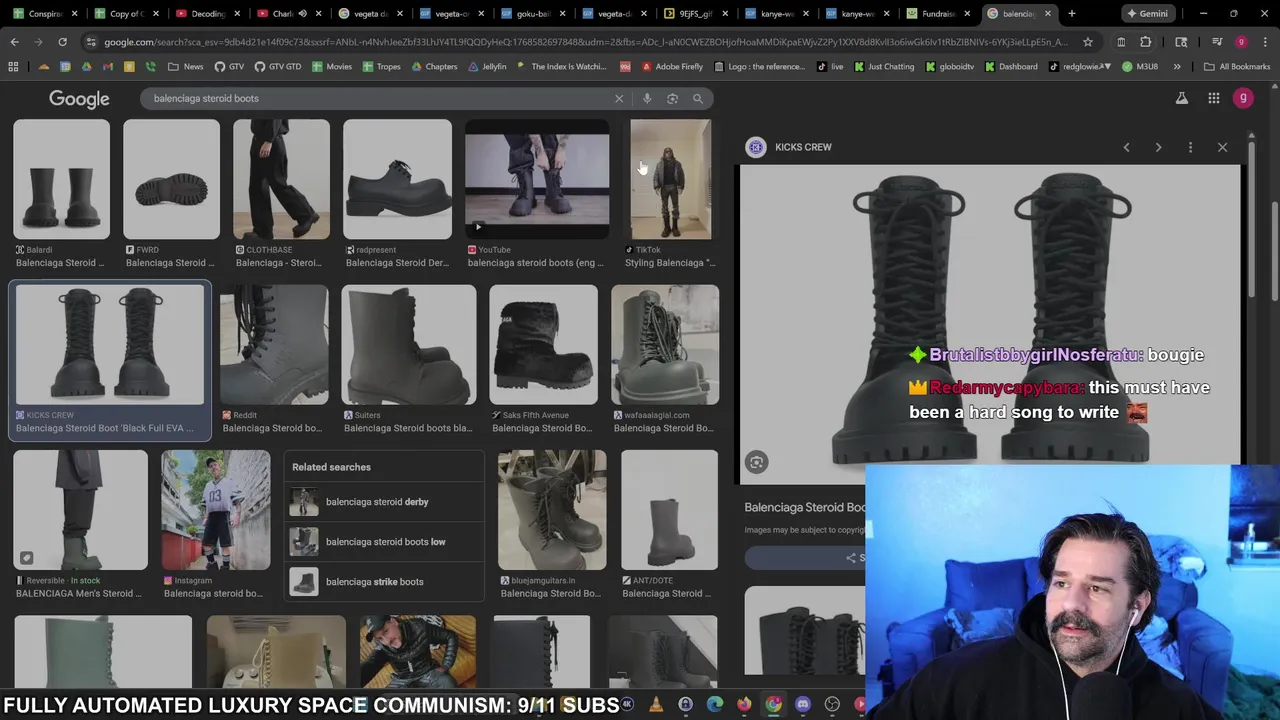1280x720 pixels.
Task: Close the active balenciaga tab
Action: 1048,14
